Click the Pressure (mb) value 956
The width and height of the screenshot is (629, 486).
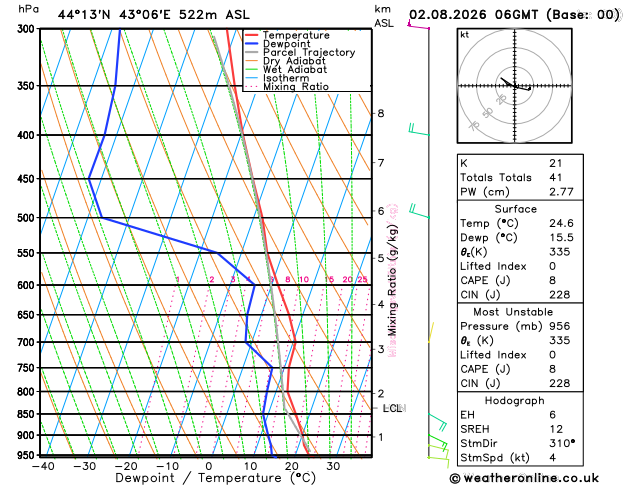coord(560,326)
